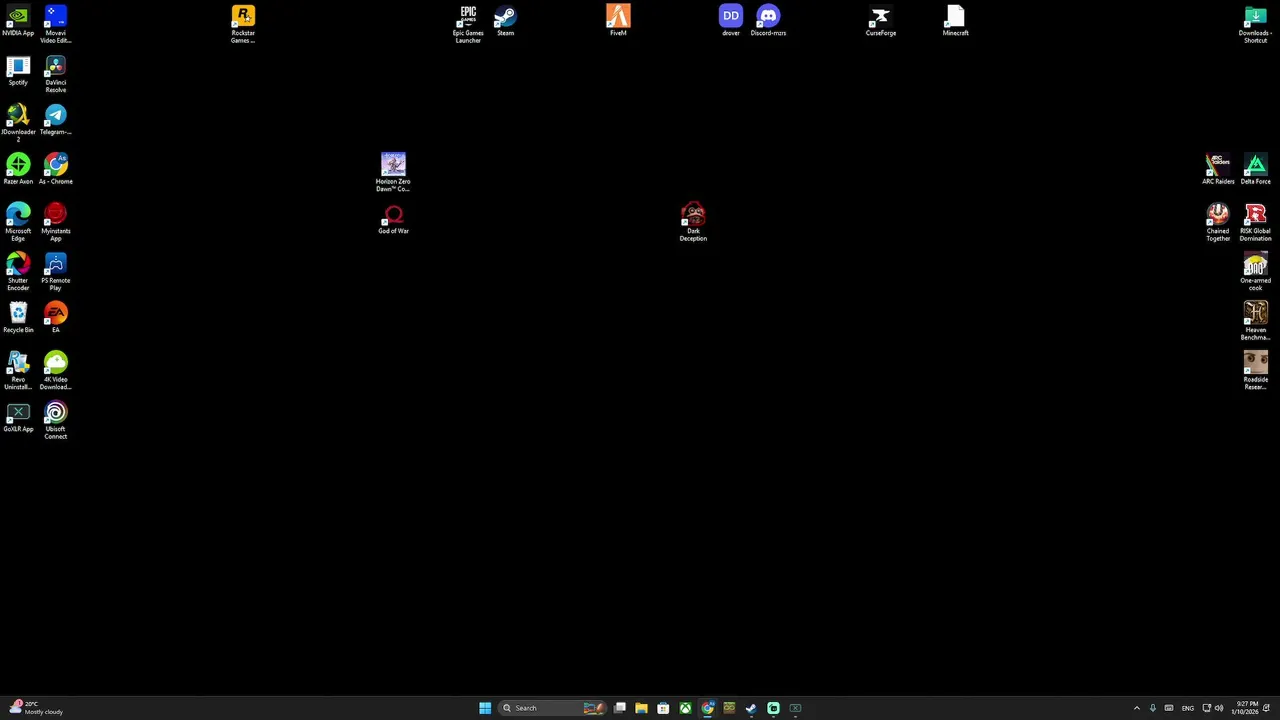Viewport: 1280px width, 720px height.
Task: Open Microsoft Store from the taskbar
Action: coord(663,708)
